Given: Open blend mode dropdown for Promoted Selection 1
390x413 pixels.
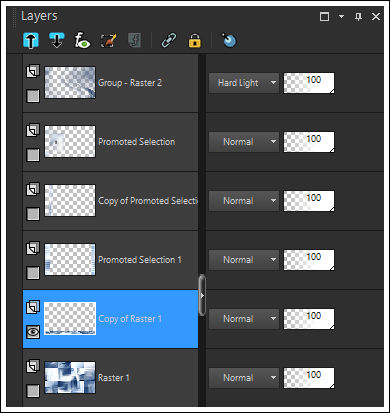Looking at the screenshot, I should click(244, 260).
